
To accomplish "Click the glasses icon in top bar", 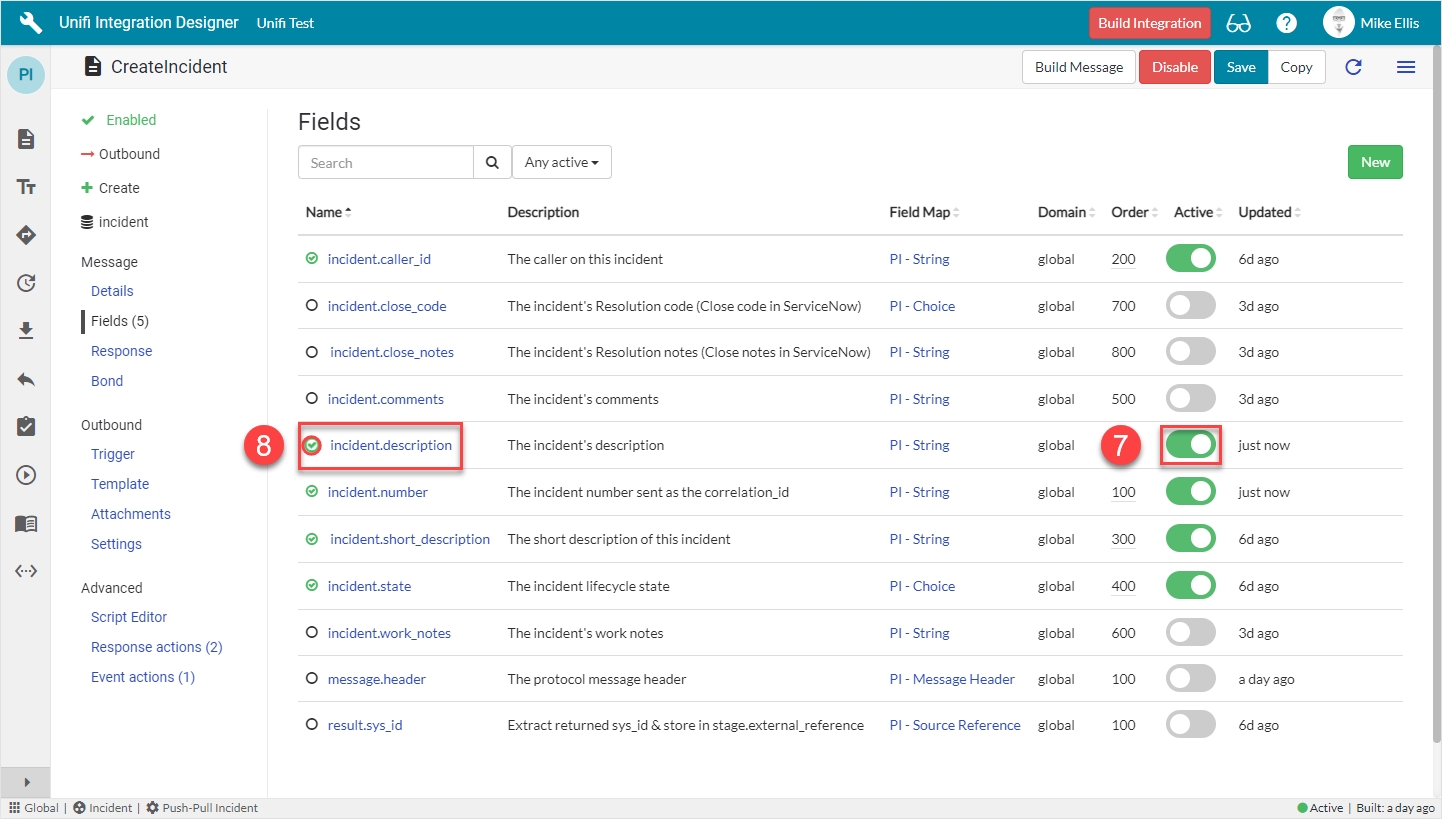I will point(1238,23).
